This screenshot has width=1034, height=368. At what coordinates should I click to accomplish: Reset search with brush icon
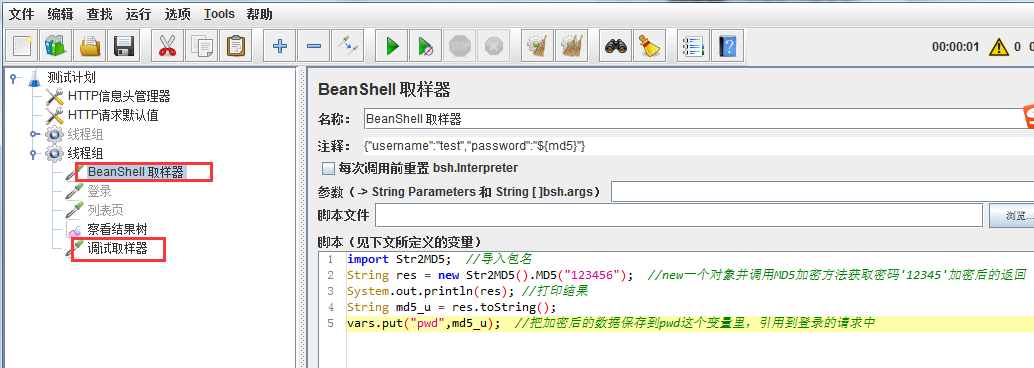[650, 46]
